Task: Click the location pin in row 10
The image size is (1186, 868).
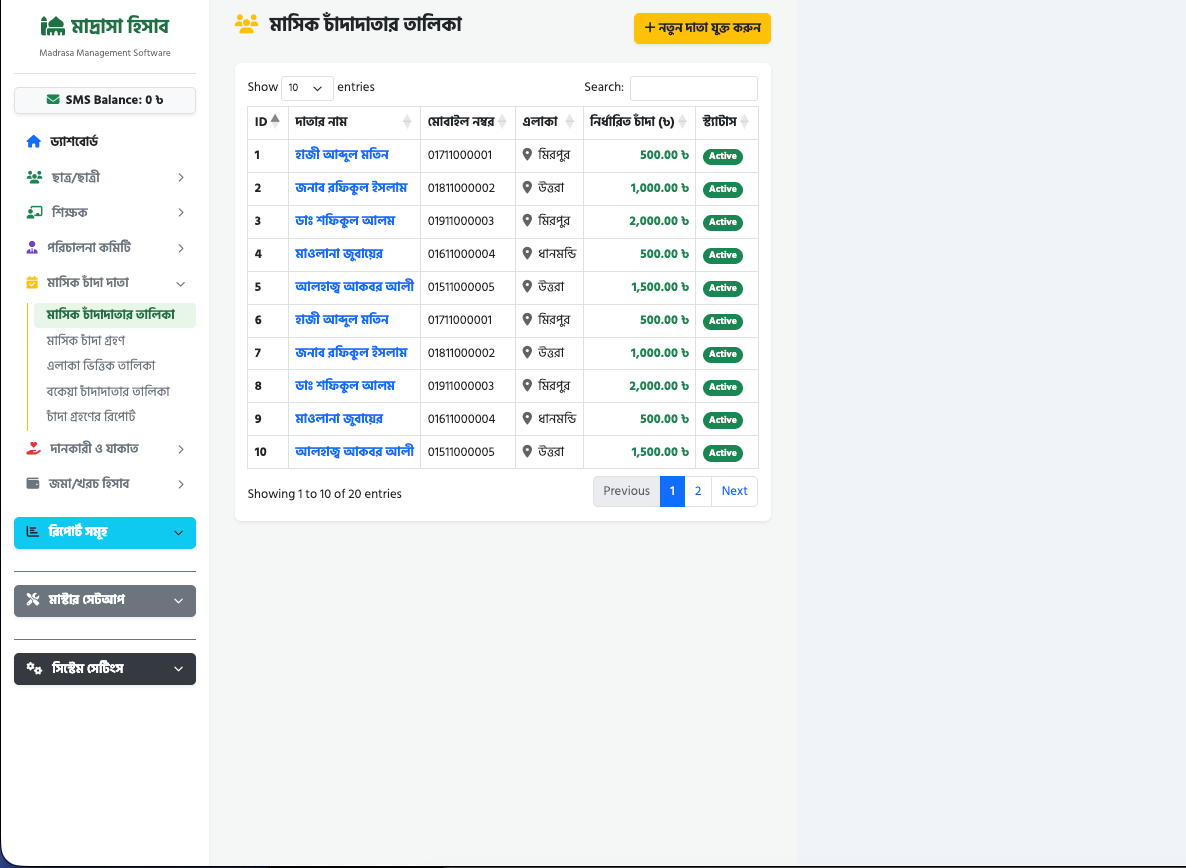Action: coord(527,452)
